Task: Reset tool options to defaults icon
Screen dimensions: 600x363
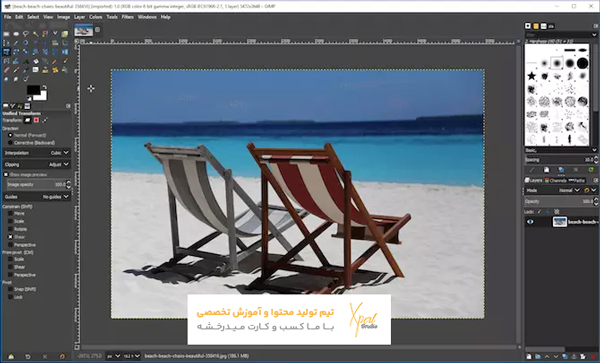Action: 62,356
